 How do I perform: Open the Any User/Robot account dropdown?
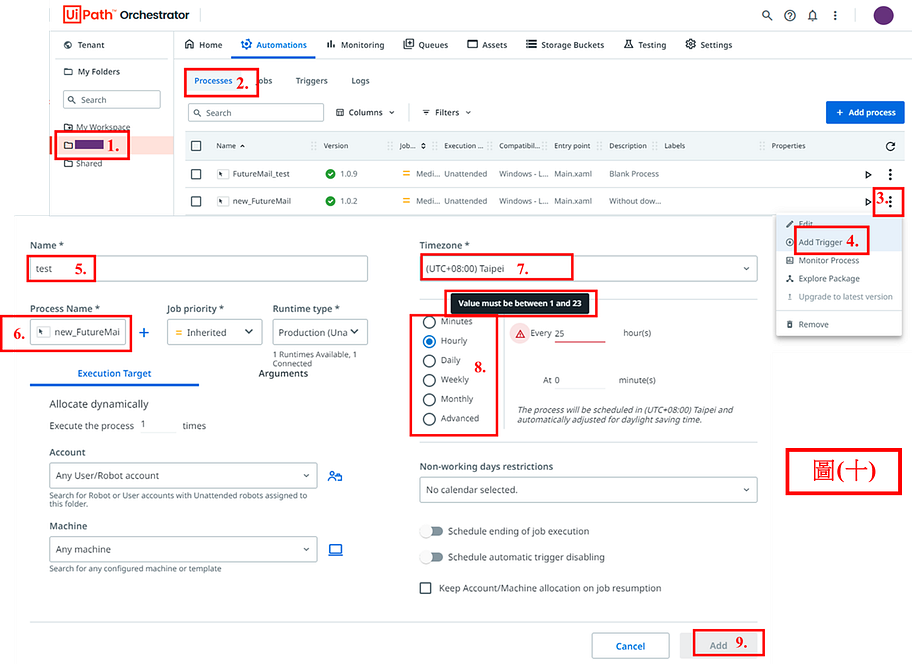click(x=183, y=476)
